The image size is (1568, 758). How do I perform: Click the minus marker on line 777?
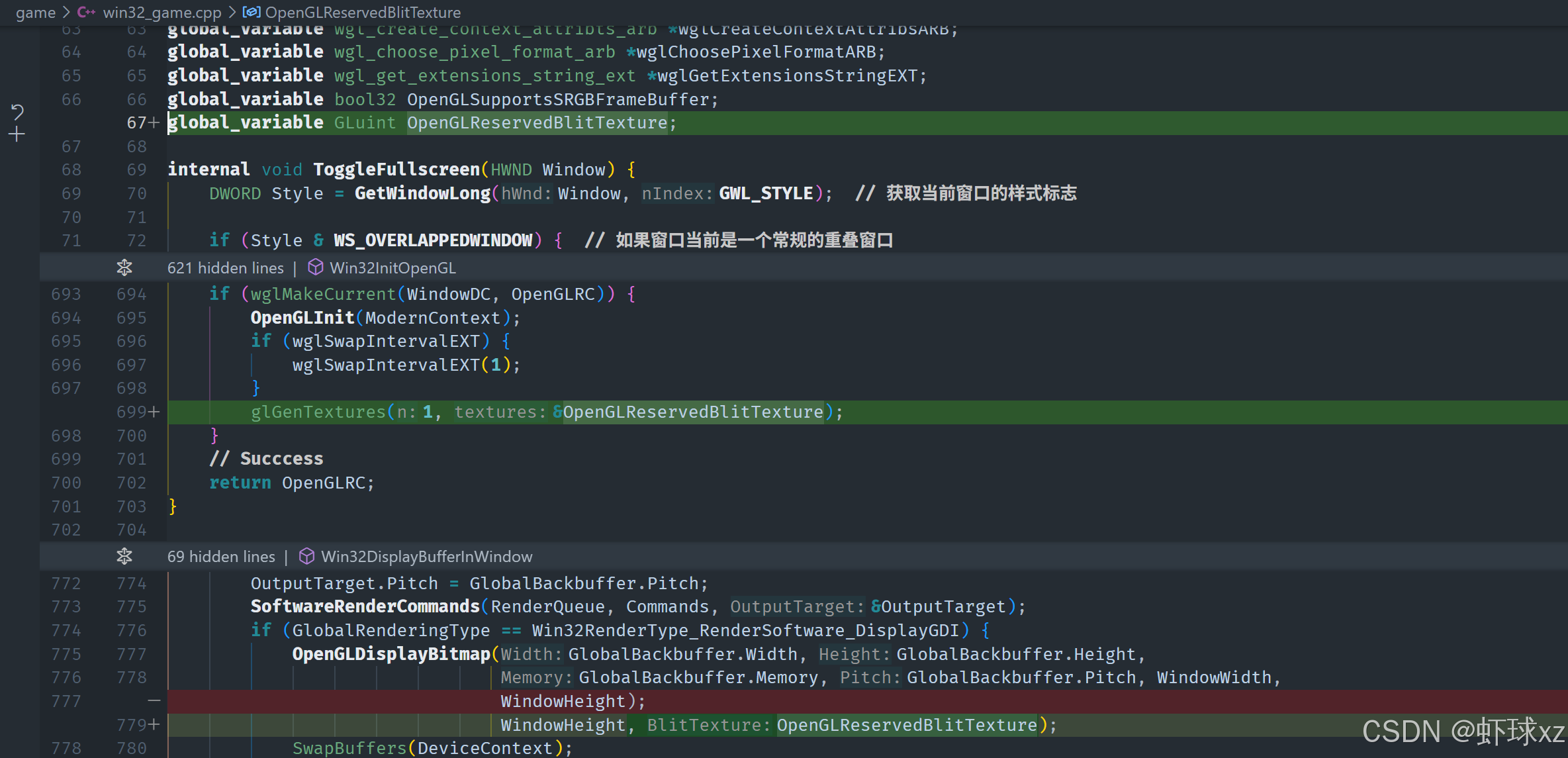point(154,700)
